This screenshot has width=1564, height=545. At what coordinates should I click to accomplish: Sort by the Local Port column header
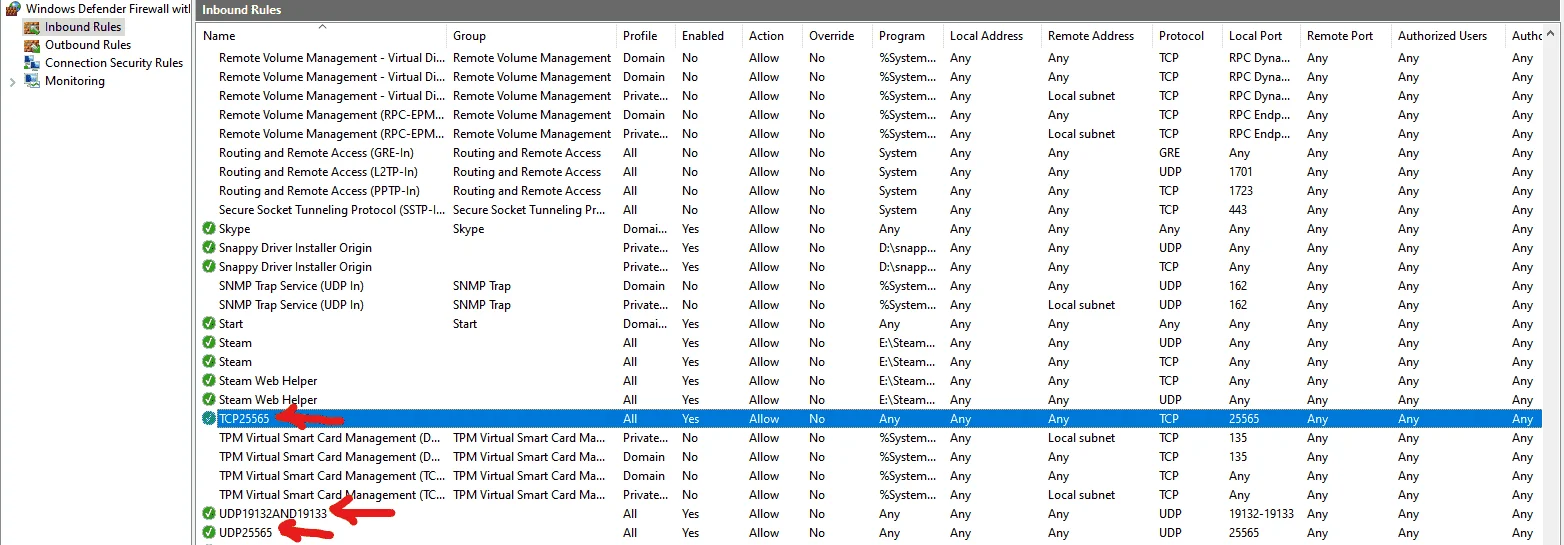pos(1255,36)
